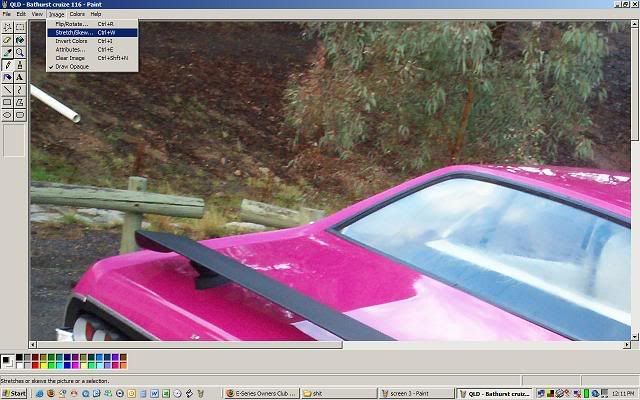Switch to the 'shit' folder taskbar button
The height and width of the screenshot is (400, 640).
(x=339, y=393)
